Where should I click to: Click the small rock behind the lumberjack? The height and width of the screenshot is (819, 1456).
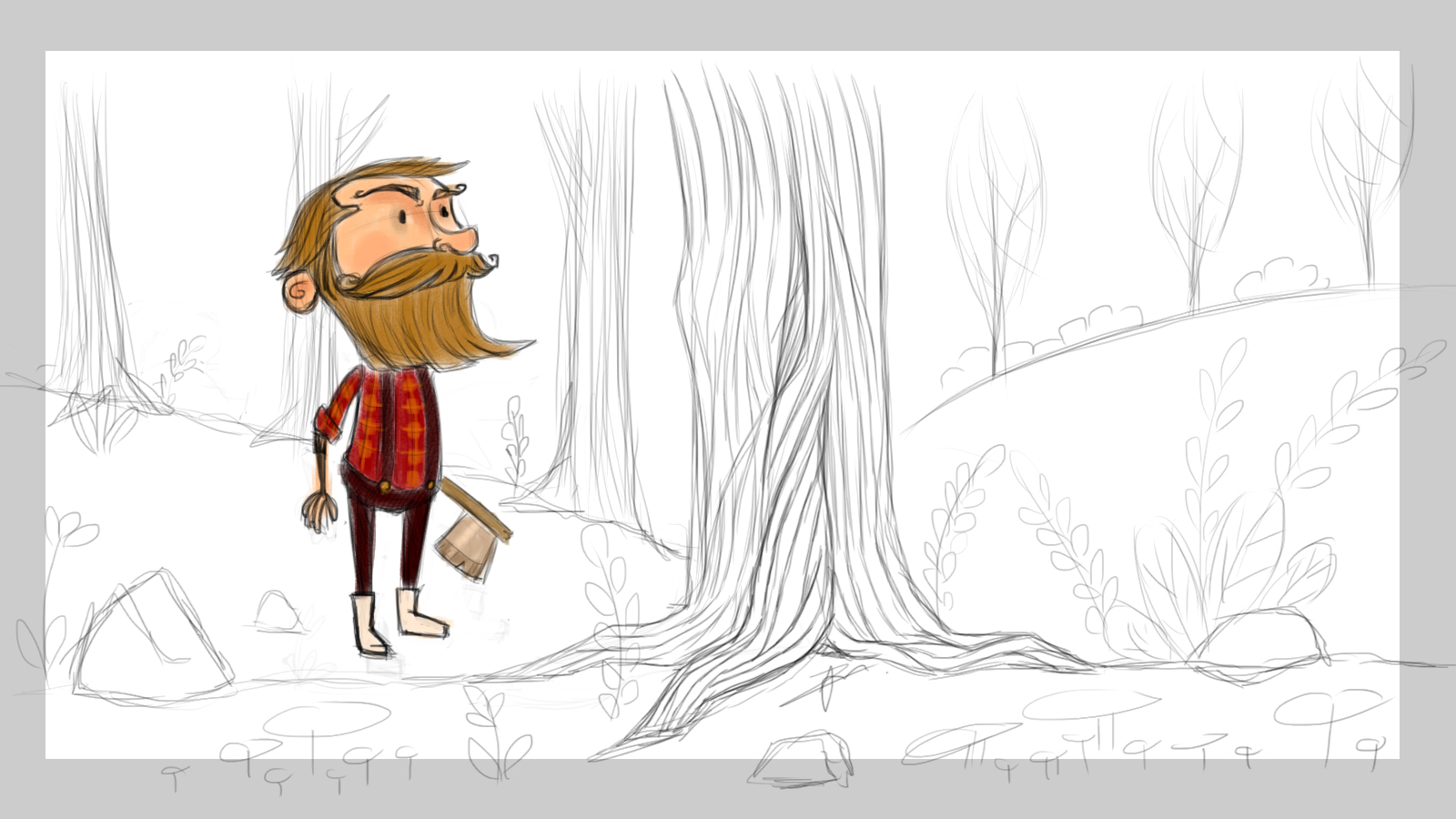pos(278,612)
